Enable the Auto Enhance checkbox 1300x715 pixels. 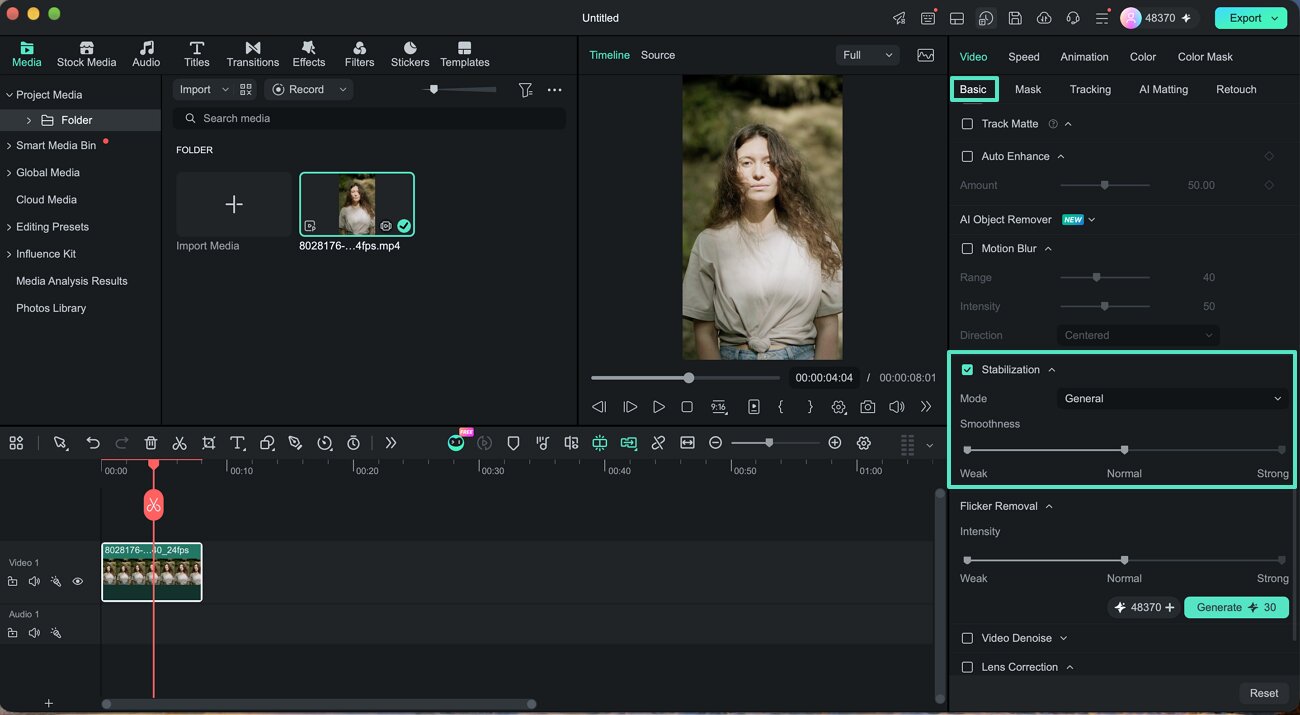click(967, 156)
